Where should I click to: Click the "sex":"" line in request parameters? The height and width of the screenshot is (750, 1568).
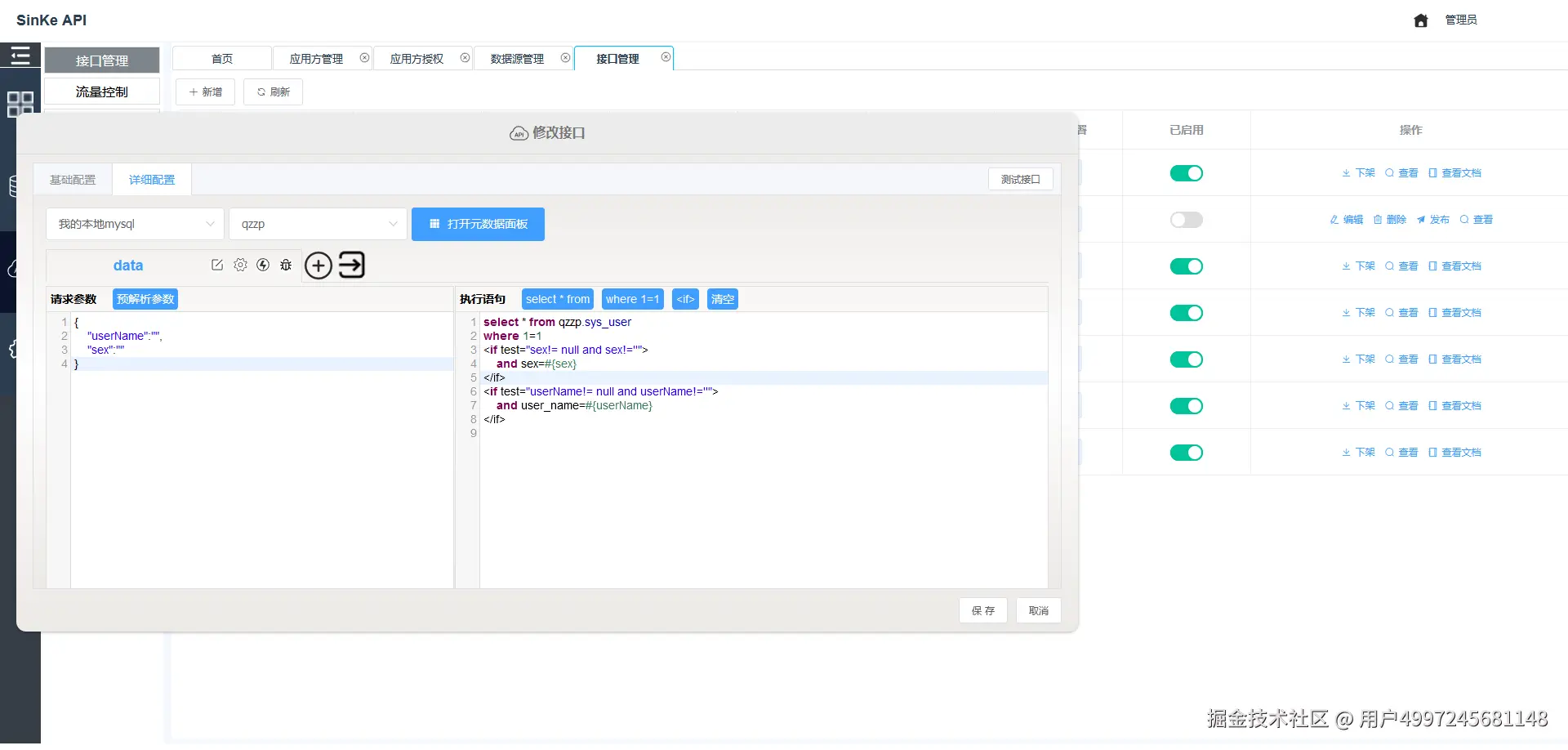click(x=105, y=350)
